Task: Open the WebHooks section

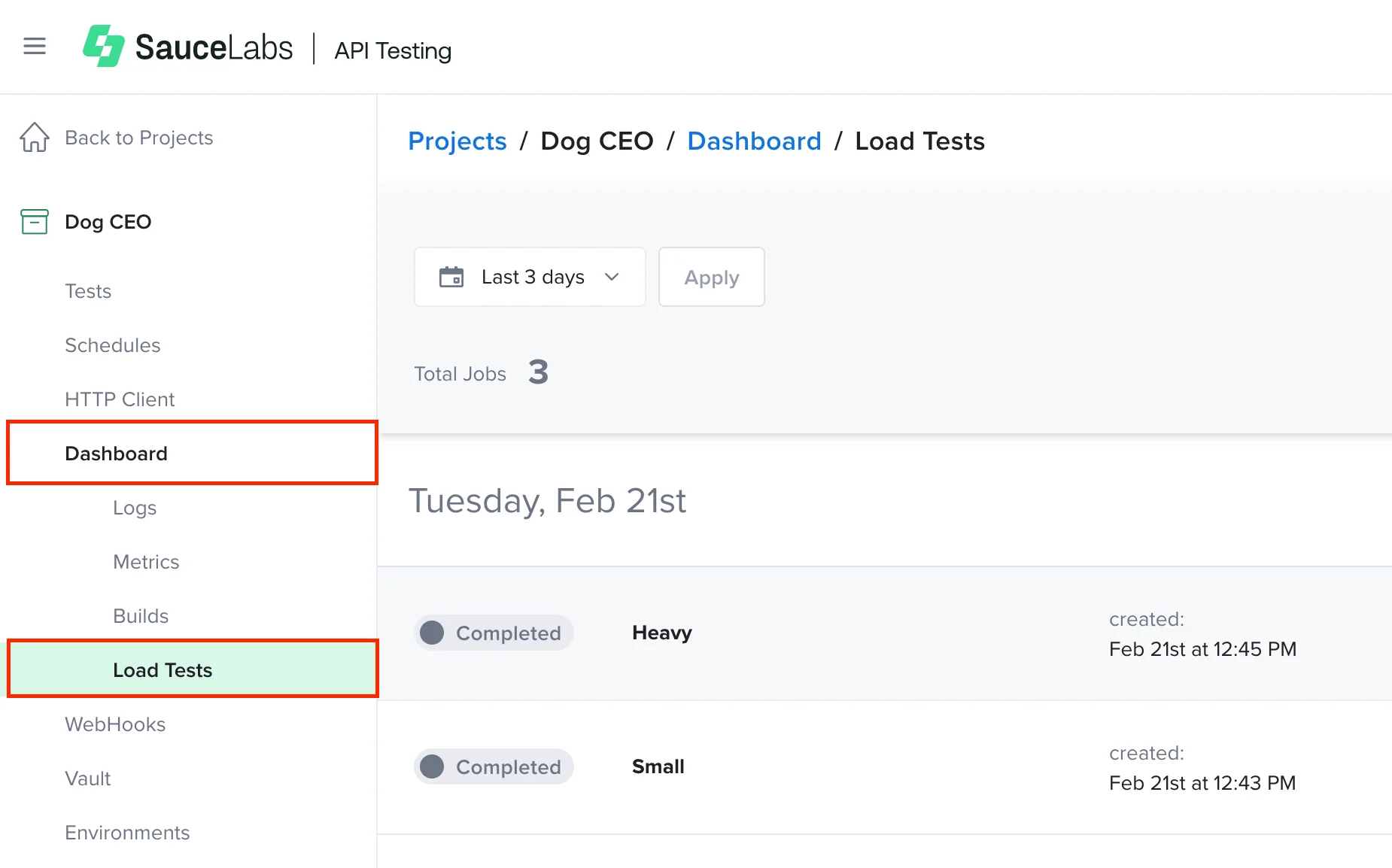Action: [x=114, y=724]
